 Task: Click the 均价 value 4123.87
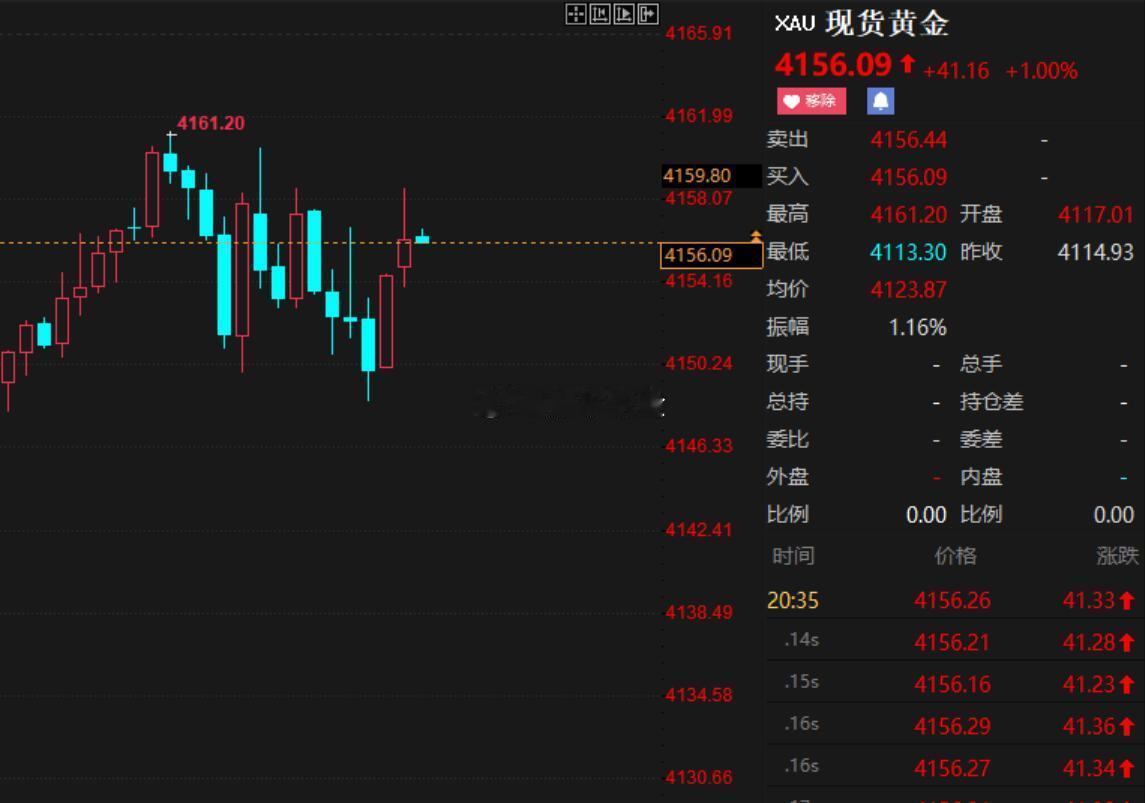click(908, 290)
